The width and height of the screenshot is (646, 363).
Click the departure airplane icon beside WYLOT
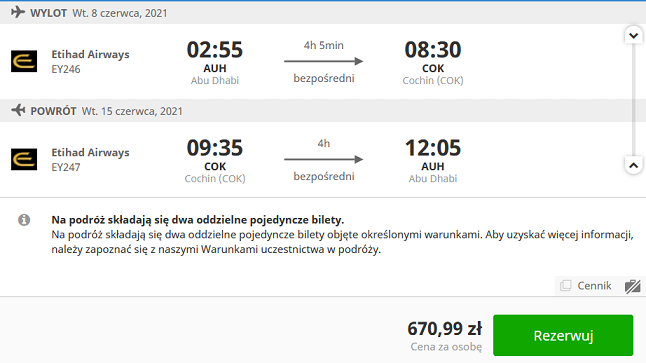coord(18,12)
